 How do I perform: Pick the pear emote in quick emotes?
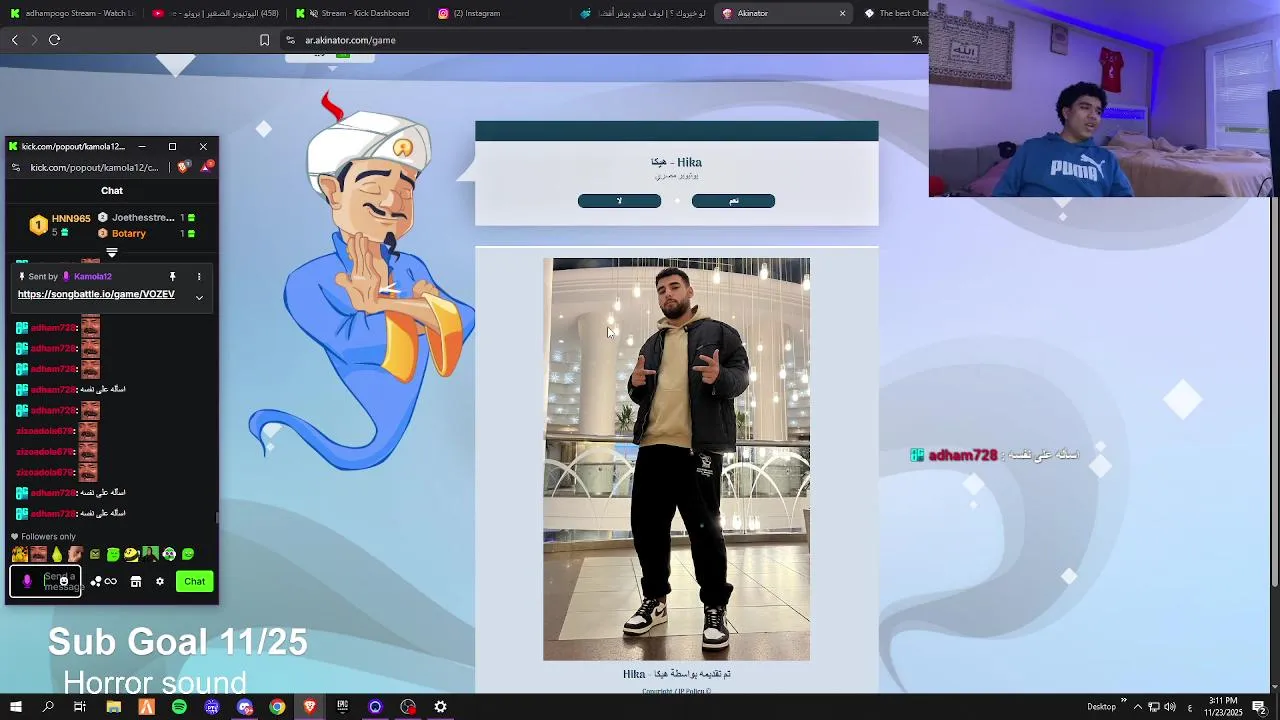click(57, 554)
